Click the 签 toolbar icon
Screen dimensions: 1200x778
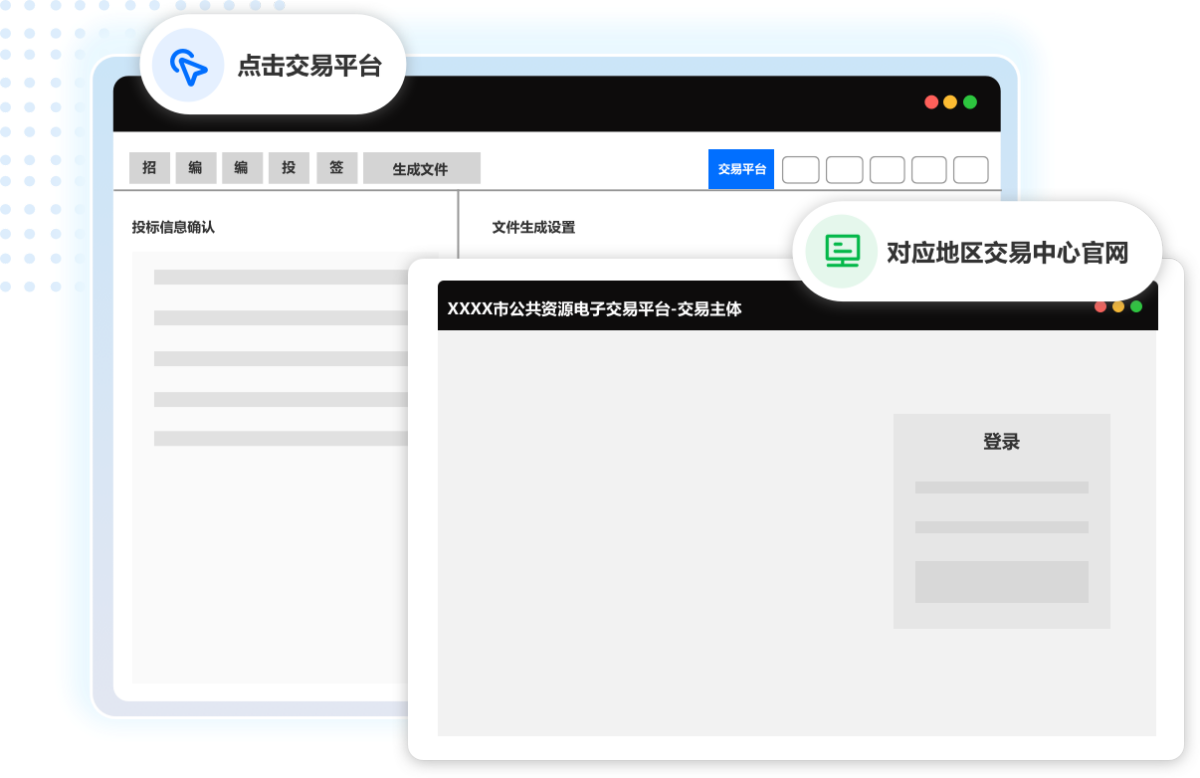[336, 168]
